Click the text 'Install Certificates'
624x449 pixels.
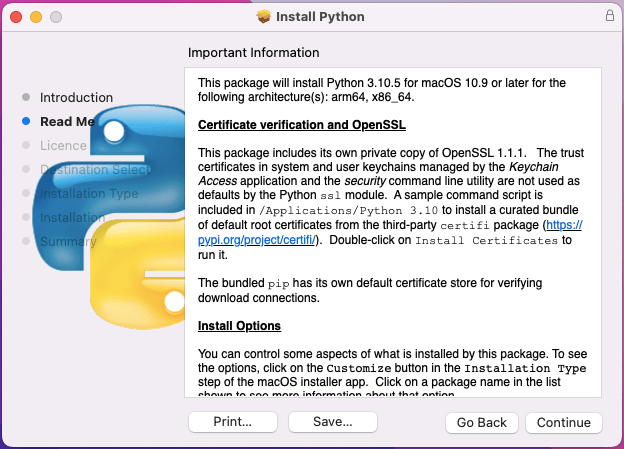(x=486, y=240)
